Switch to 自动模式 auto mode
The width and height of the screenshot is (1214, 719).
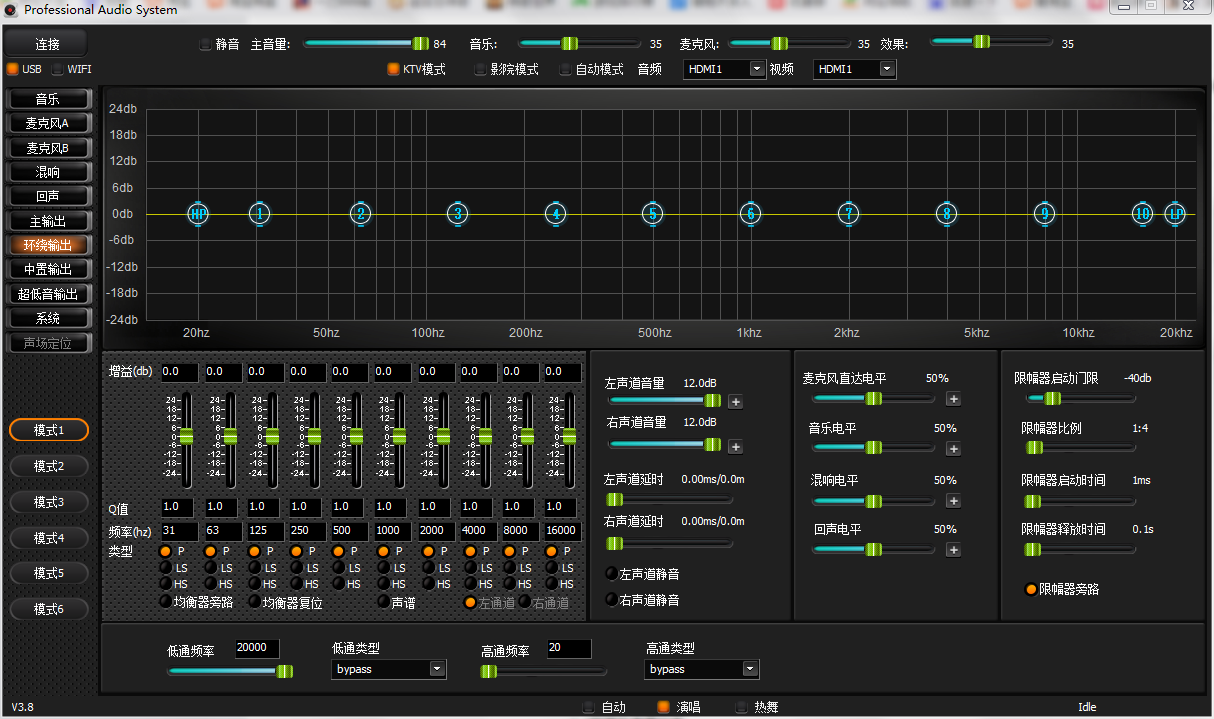point(566,69)
